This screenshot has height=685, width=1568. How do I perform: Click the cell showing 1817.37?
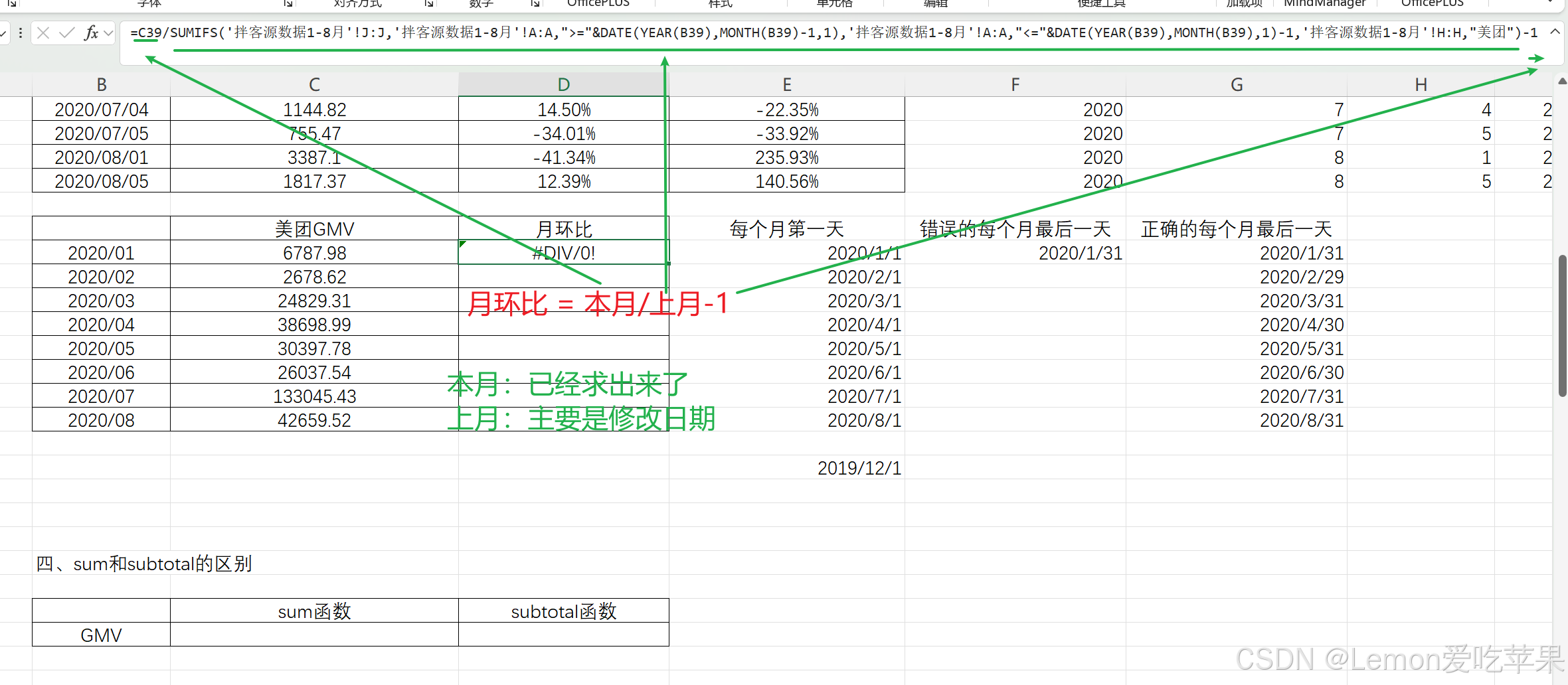pyautogui.click(x=314, y=181)
